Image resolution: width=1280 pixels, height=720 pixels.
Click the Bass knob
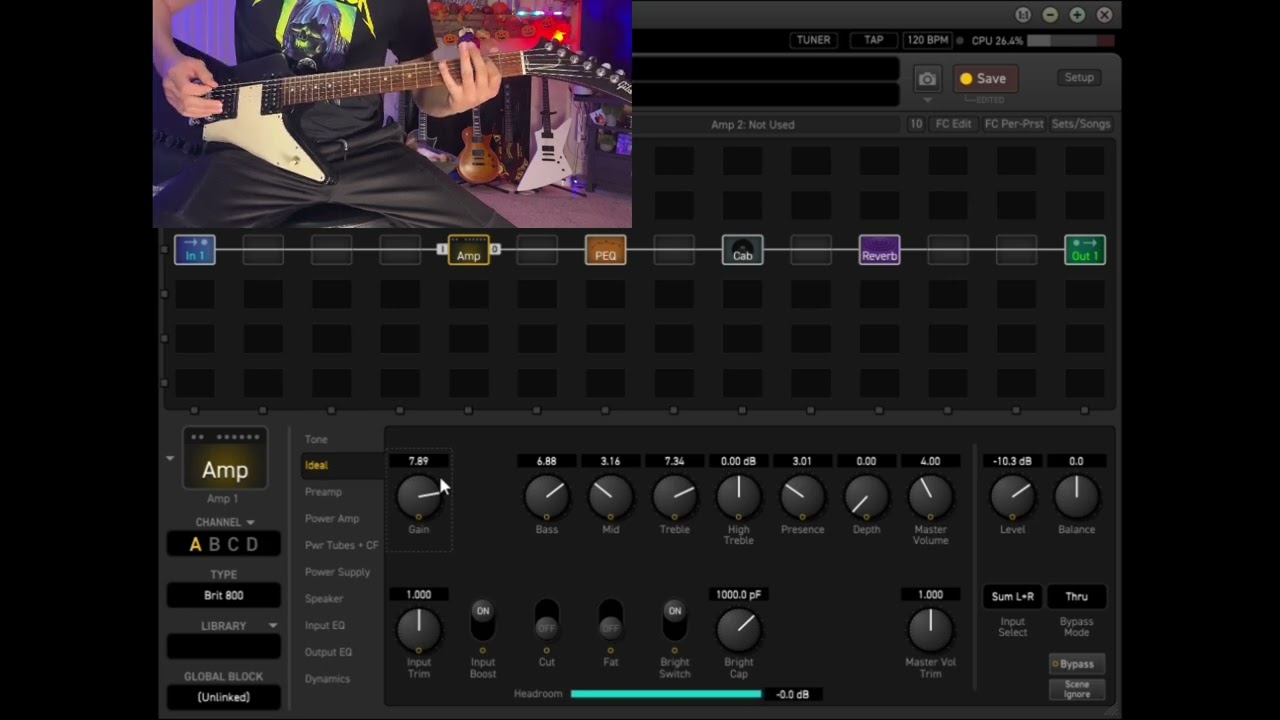[546, 496]
